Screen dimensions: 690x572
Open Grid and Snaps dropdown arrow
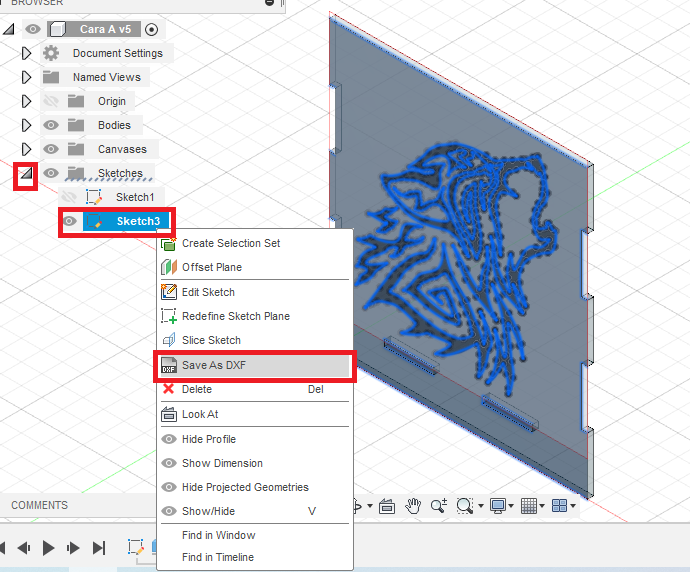(542, 506)
